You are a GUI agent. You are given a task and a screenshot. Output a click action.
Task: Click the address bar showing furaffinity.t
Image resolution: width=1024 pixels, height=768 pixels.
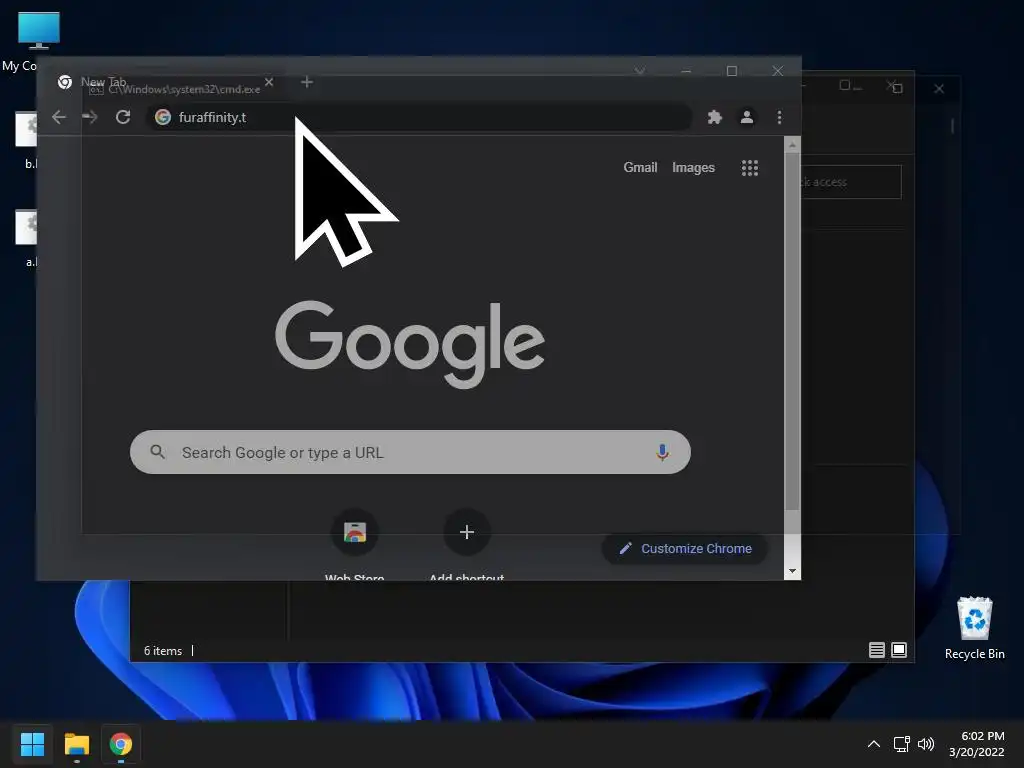point(418,117)
